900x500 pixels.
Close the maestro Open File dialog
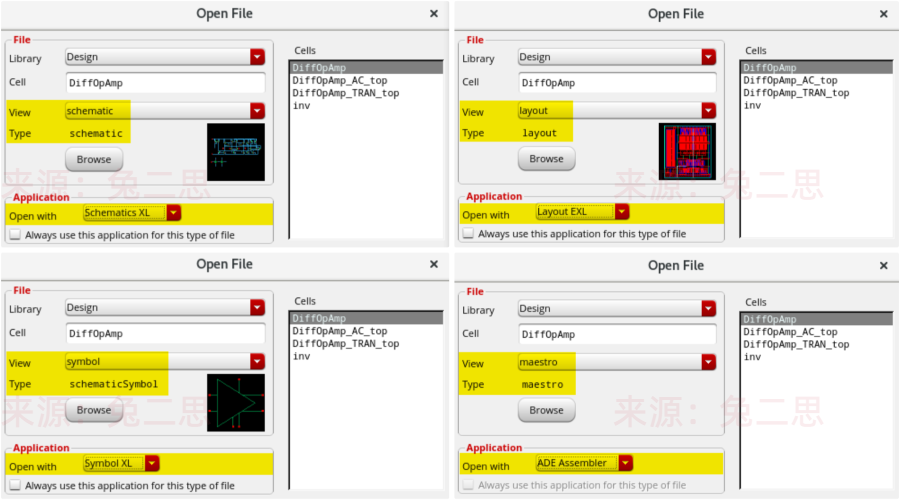(x=884, y=265)
